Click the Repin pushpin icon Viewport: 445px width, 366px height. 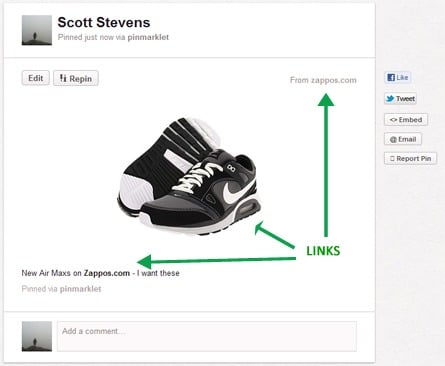point(63,78)
